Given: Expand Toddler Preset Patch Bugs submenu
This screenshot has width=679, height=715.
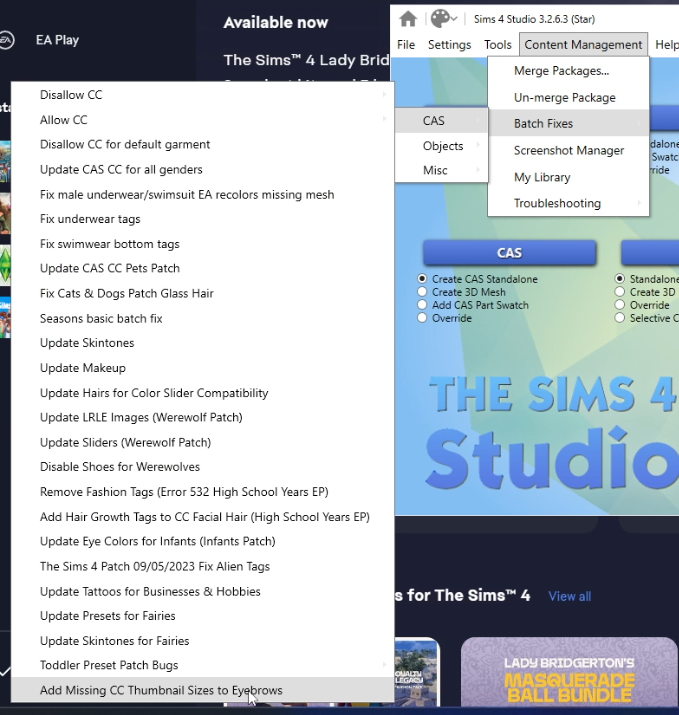Looking at the screenshot, I should pyautogui.click(x=202, y=665).
